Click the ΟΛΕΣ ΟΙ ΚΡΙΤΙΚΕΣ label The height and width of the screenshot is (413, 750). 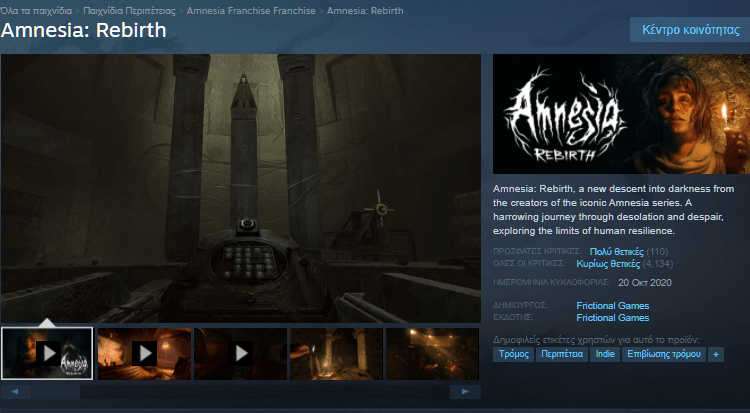tap(529, 263)
